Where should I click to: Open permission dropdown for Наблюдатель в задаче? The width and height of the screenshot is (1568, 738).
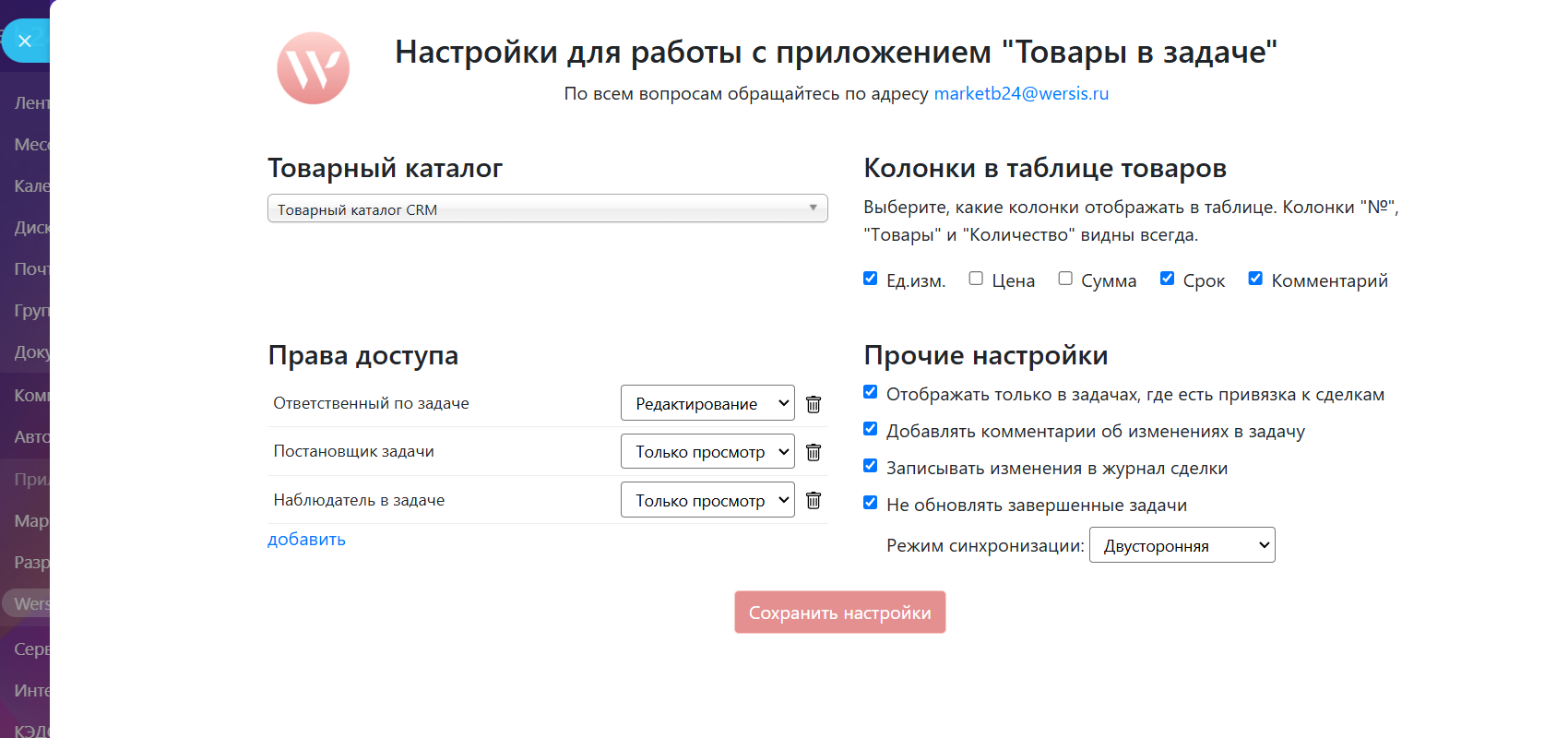tap(707, 500)
